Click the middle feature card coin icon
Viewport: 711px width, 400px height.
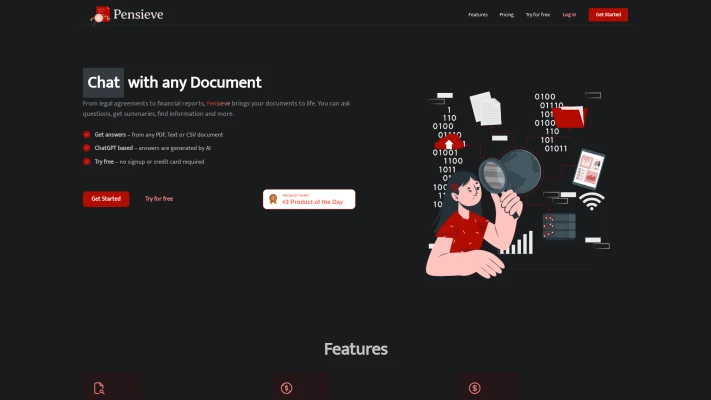click(x=287, y=388)
